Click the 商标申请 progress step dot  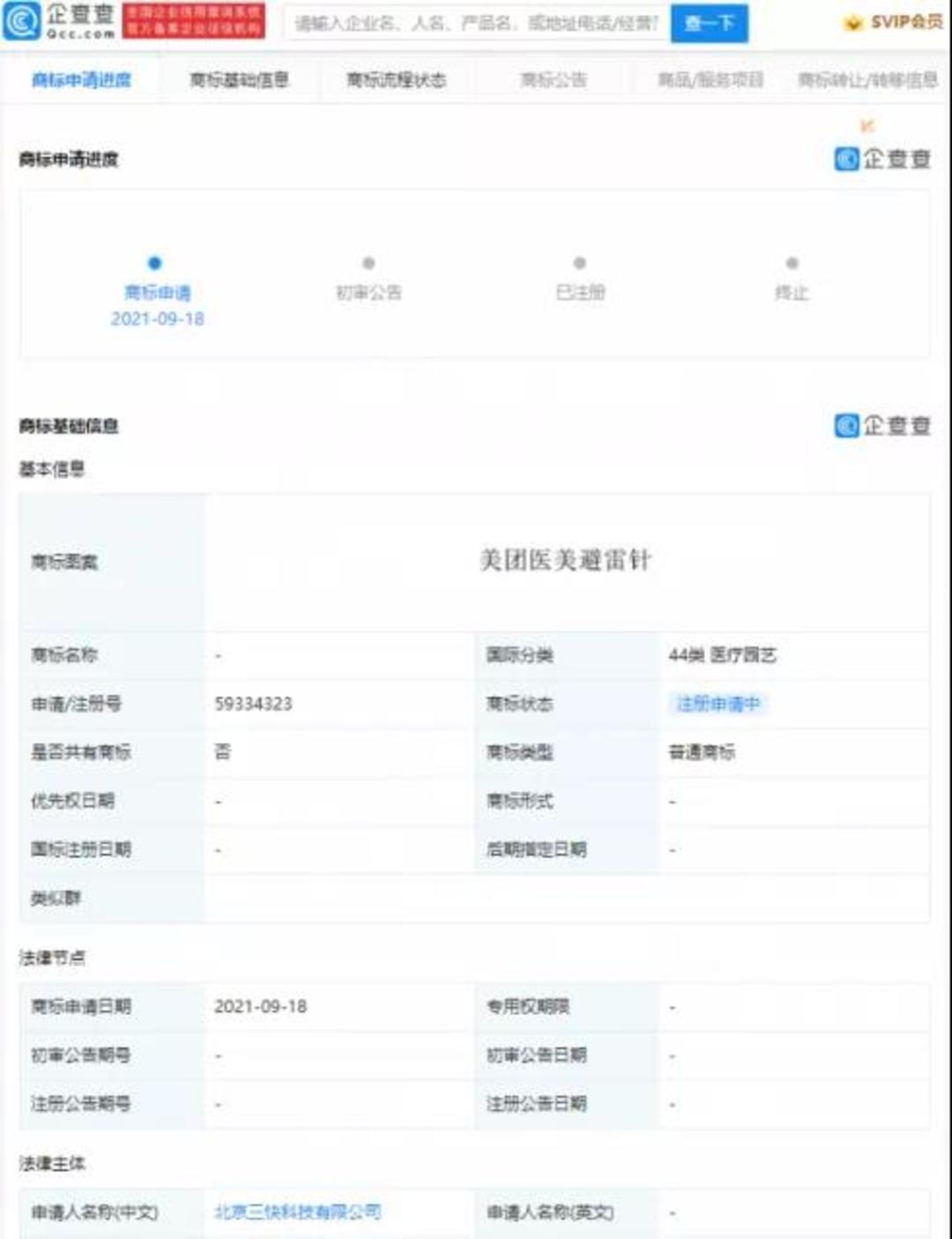(155, 263)
